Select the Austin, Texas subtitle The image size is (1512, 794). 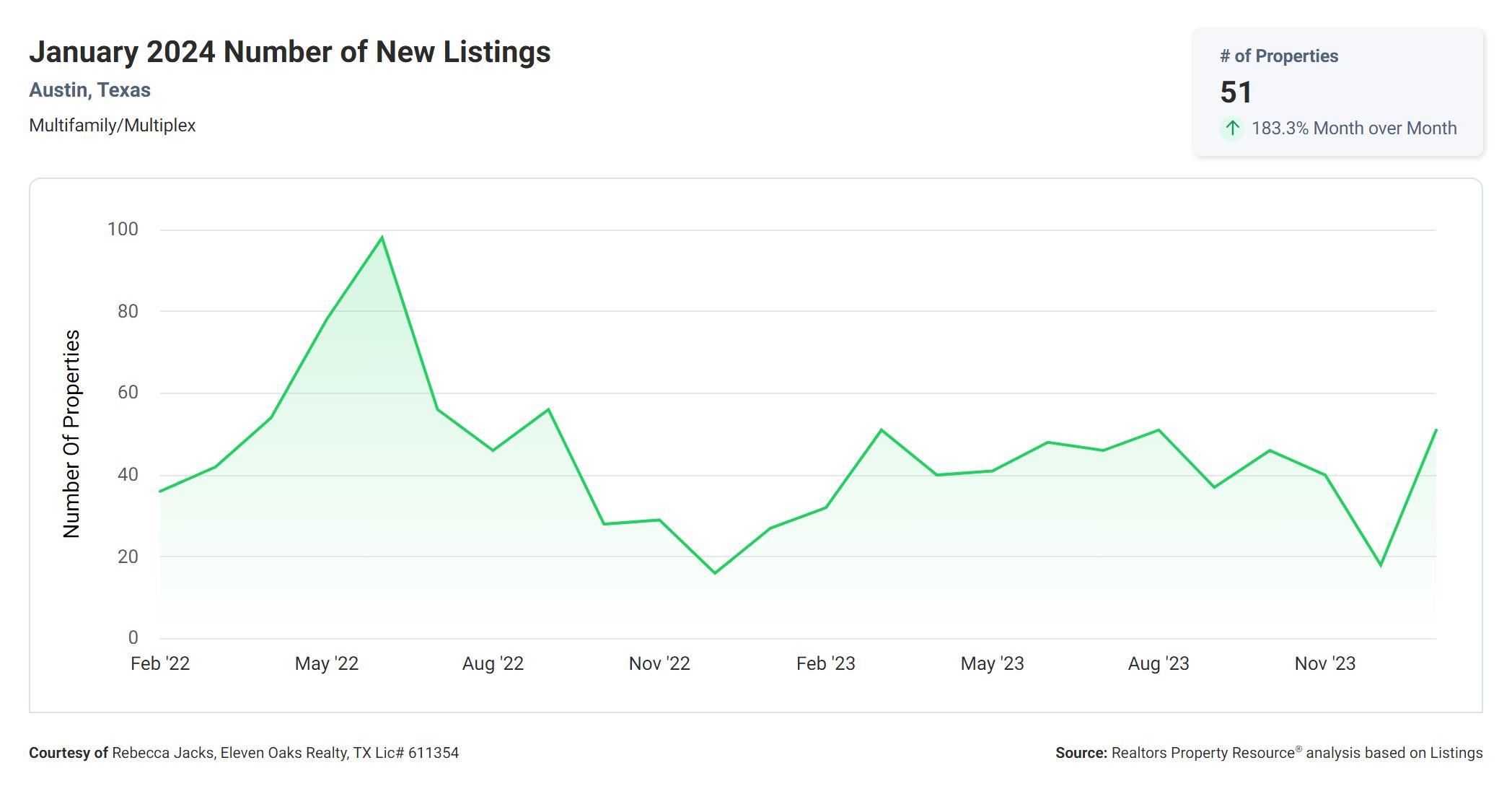pos(89,90)
